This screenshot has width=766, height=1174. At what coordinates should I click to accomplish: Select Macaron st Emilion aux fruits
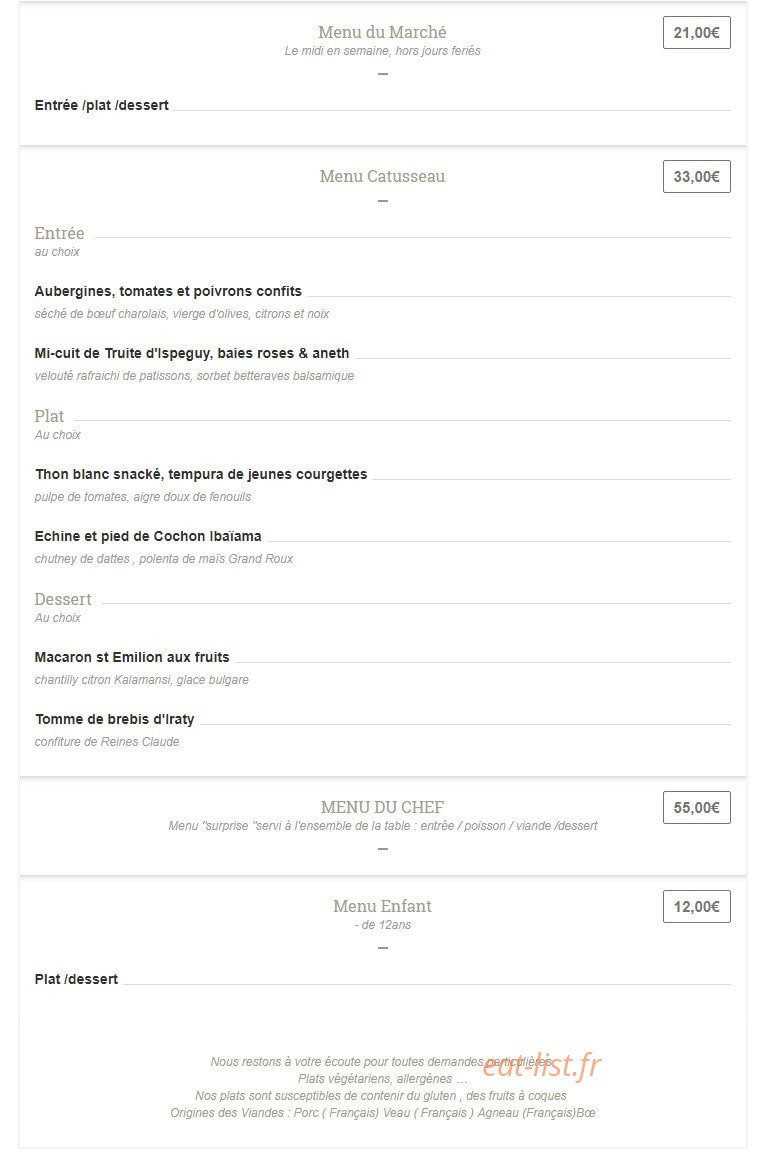[132, 657]
